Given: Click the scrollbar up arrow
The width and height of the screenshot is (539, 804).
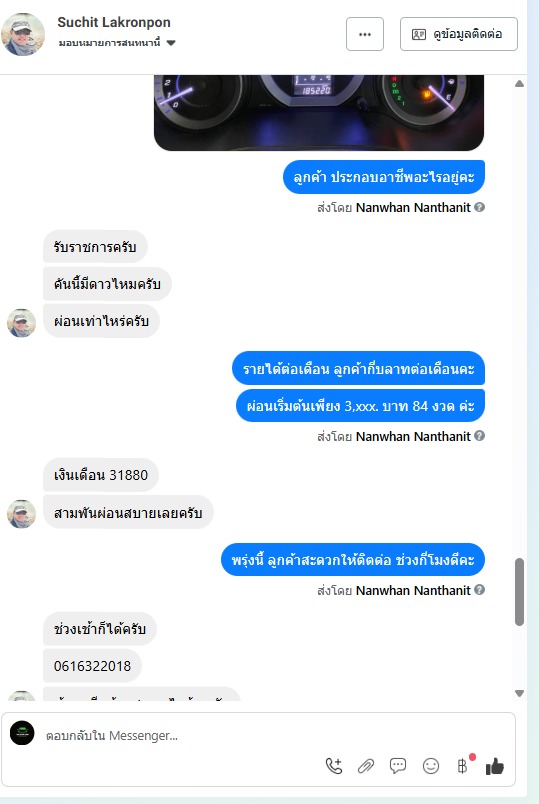Looking at the screenshot, I should point(519,84).
